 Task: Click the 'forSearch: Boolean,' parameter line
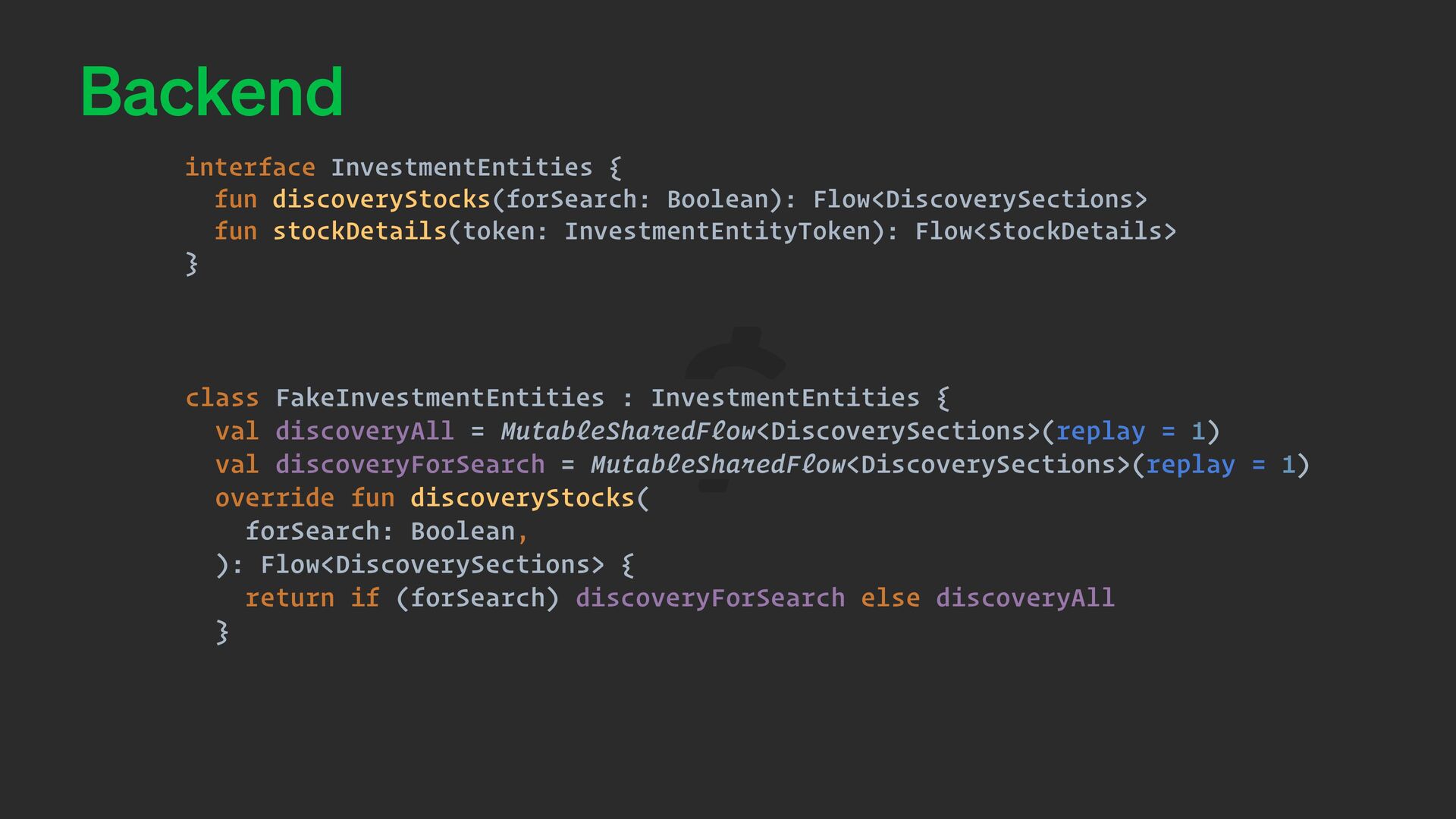point(386,532)
